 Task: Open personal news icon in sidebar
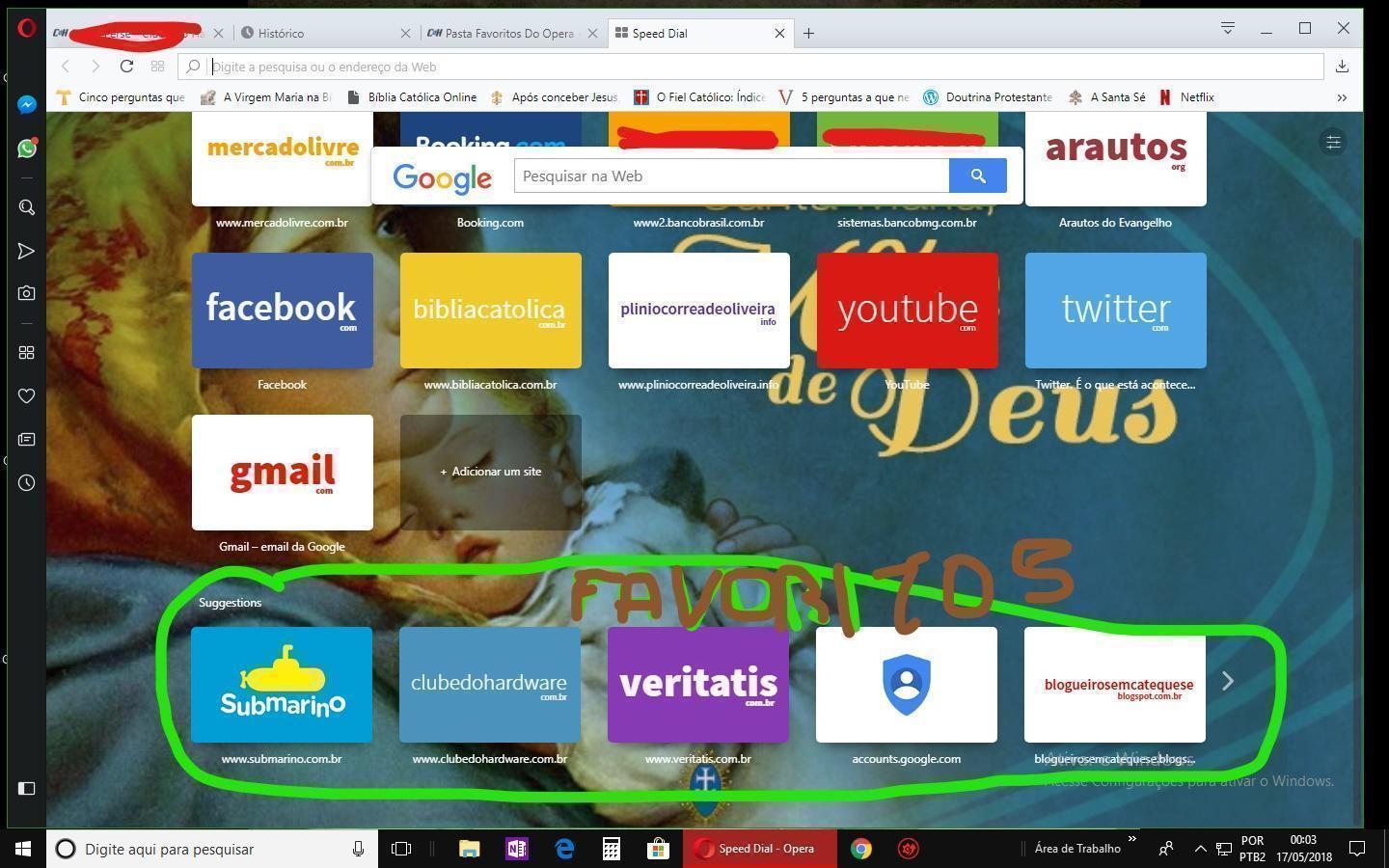27,439
